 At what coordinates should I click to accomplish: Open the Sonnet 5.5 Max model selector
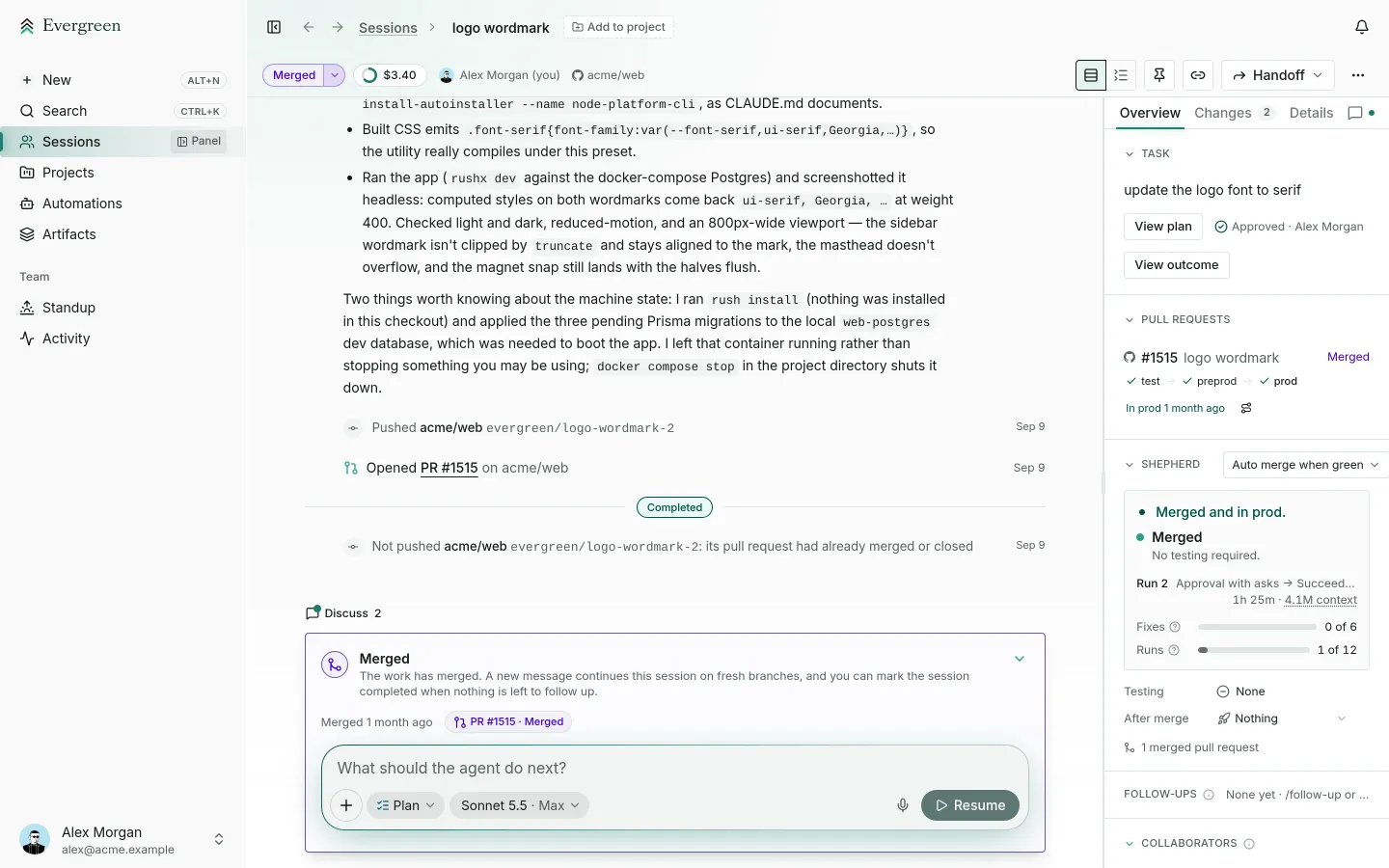[520, 805]
